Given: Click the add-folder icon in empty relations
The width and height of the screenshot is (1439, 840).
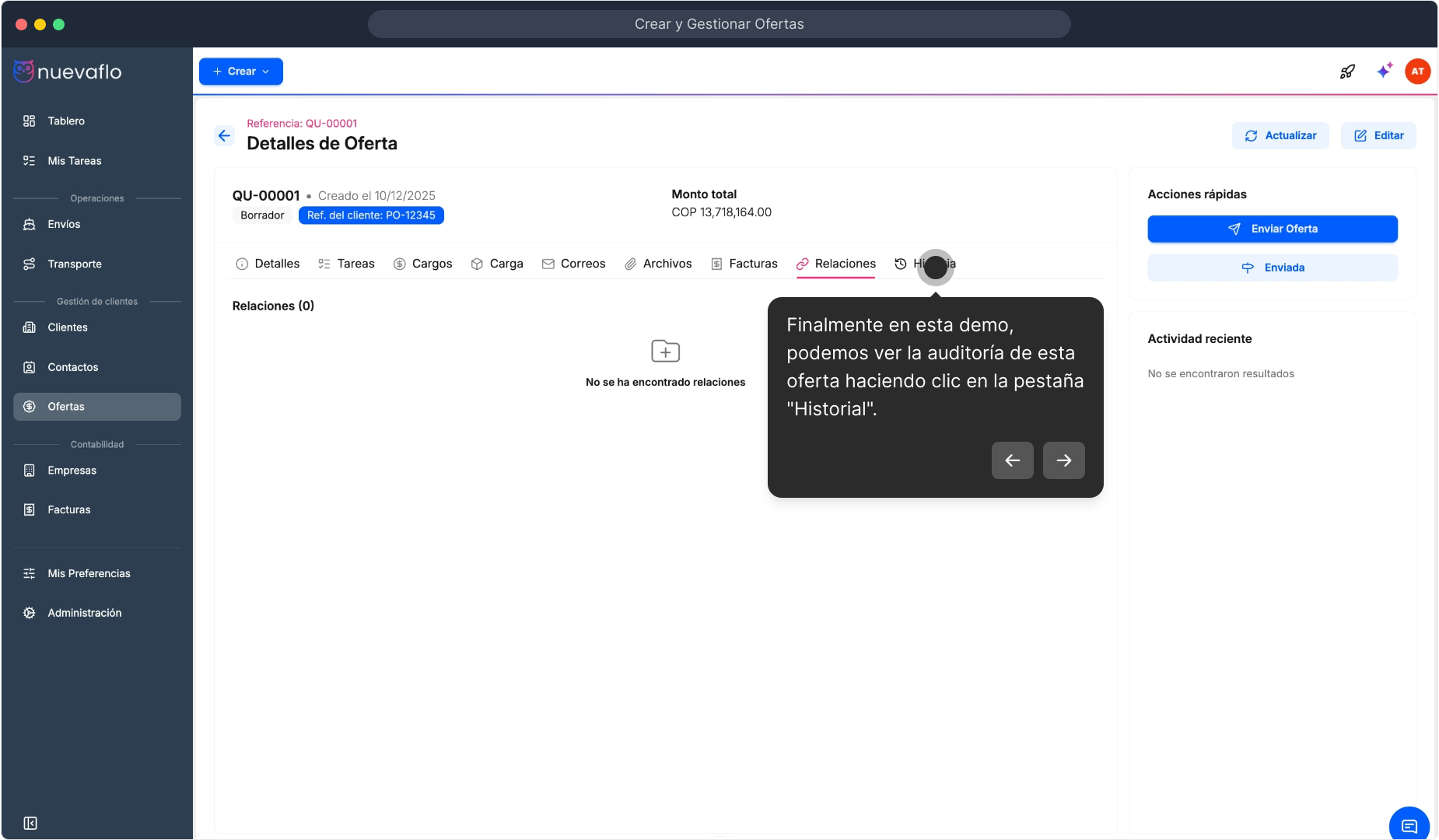Looking at the screenshot, I should pyautogui.click(x=665, y=352).
